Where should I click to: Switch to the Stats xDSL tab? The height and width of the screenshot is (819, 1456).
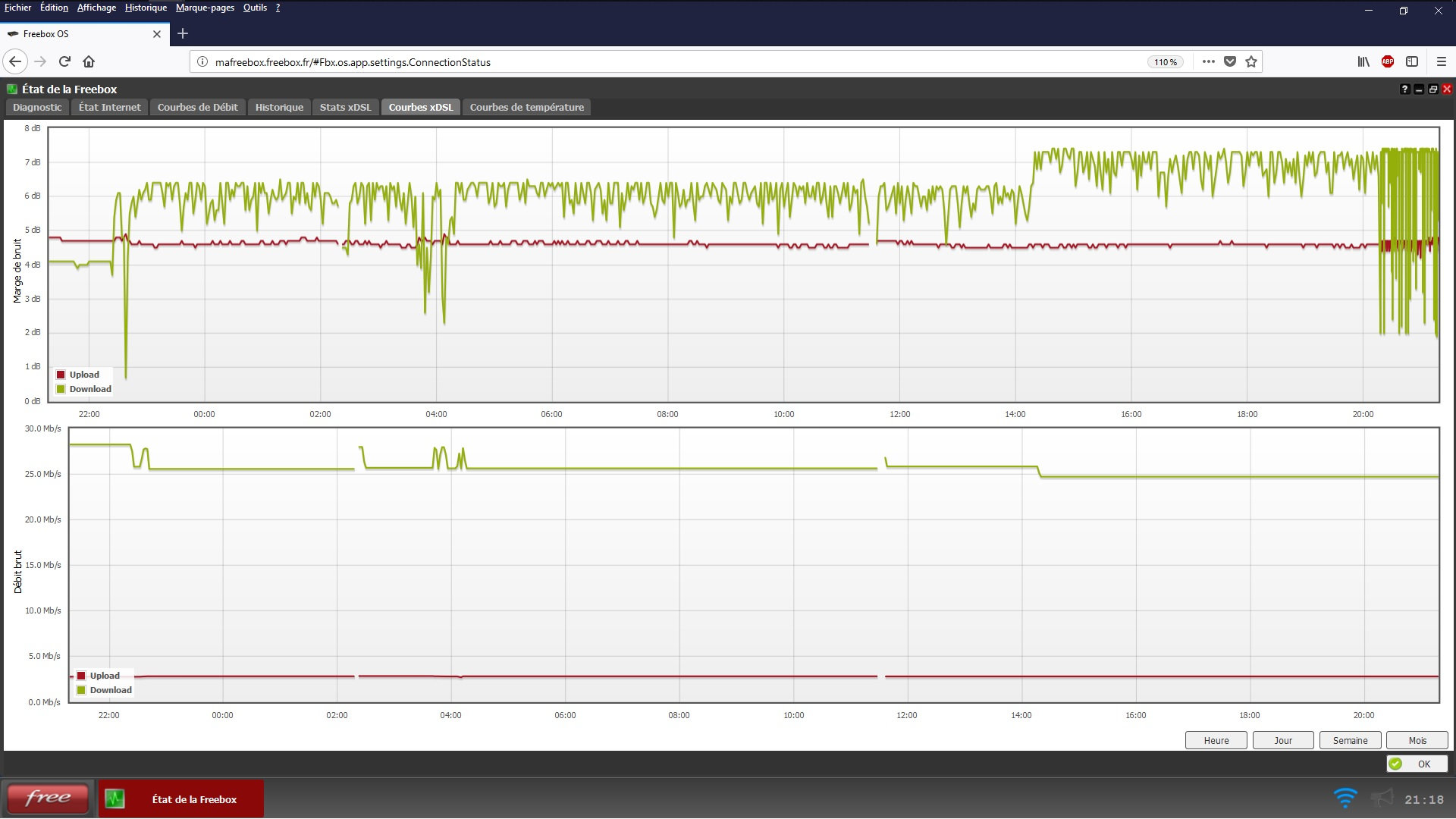tap(345, 108)
